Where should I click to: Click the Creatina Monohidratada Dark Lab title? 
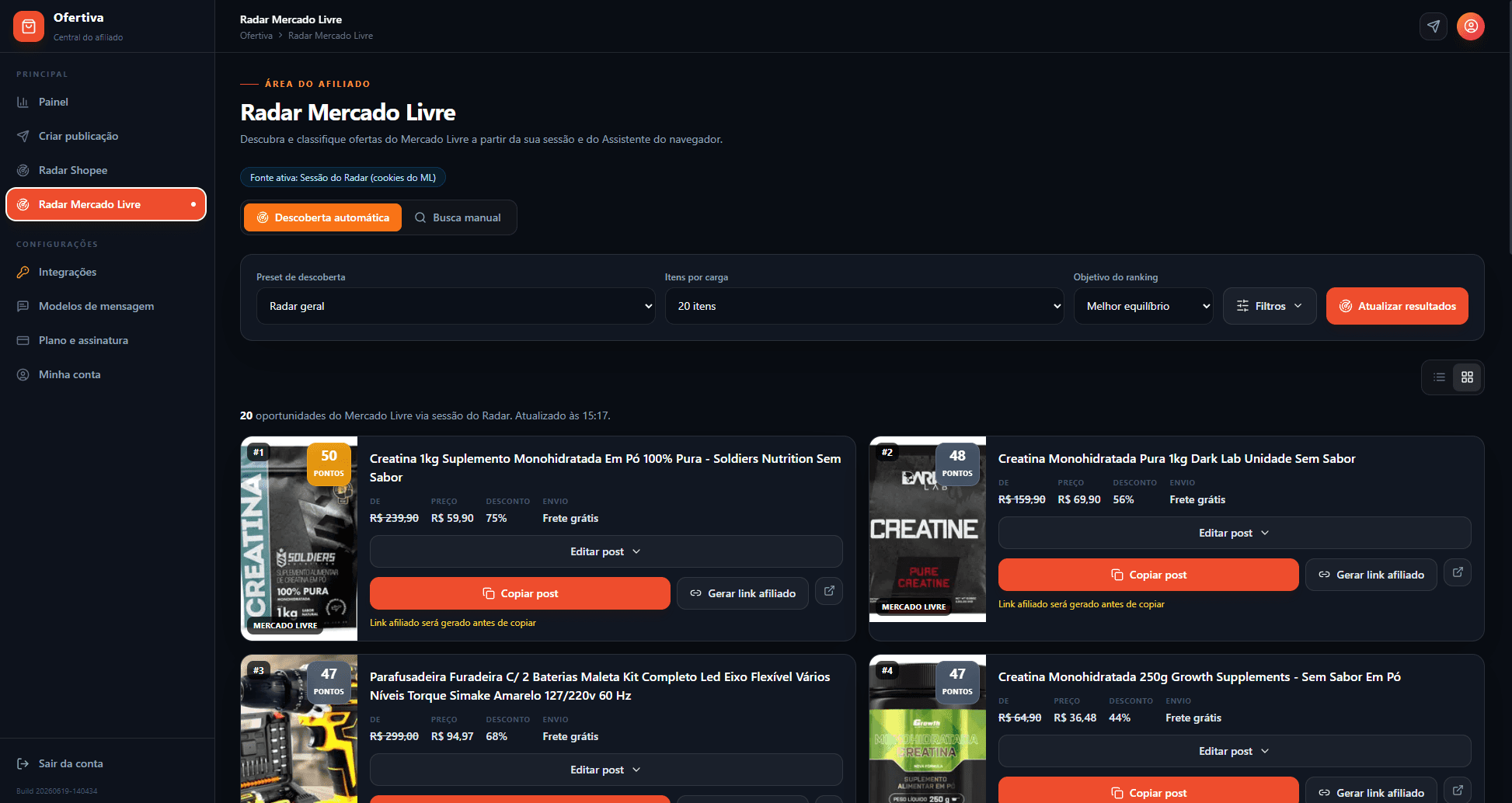click(1176, 458)
